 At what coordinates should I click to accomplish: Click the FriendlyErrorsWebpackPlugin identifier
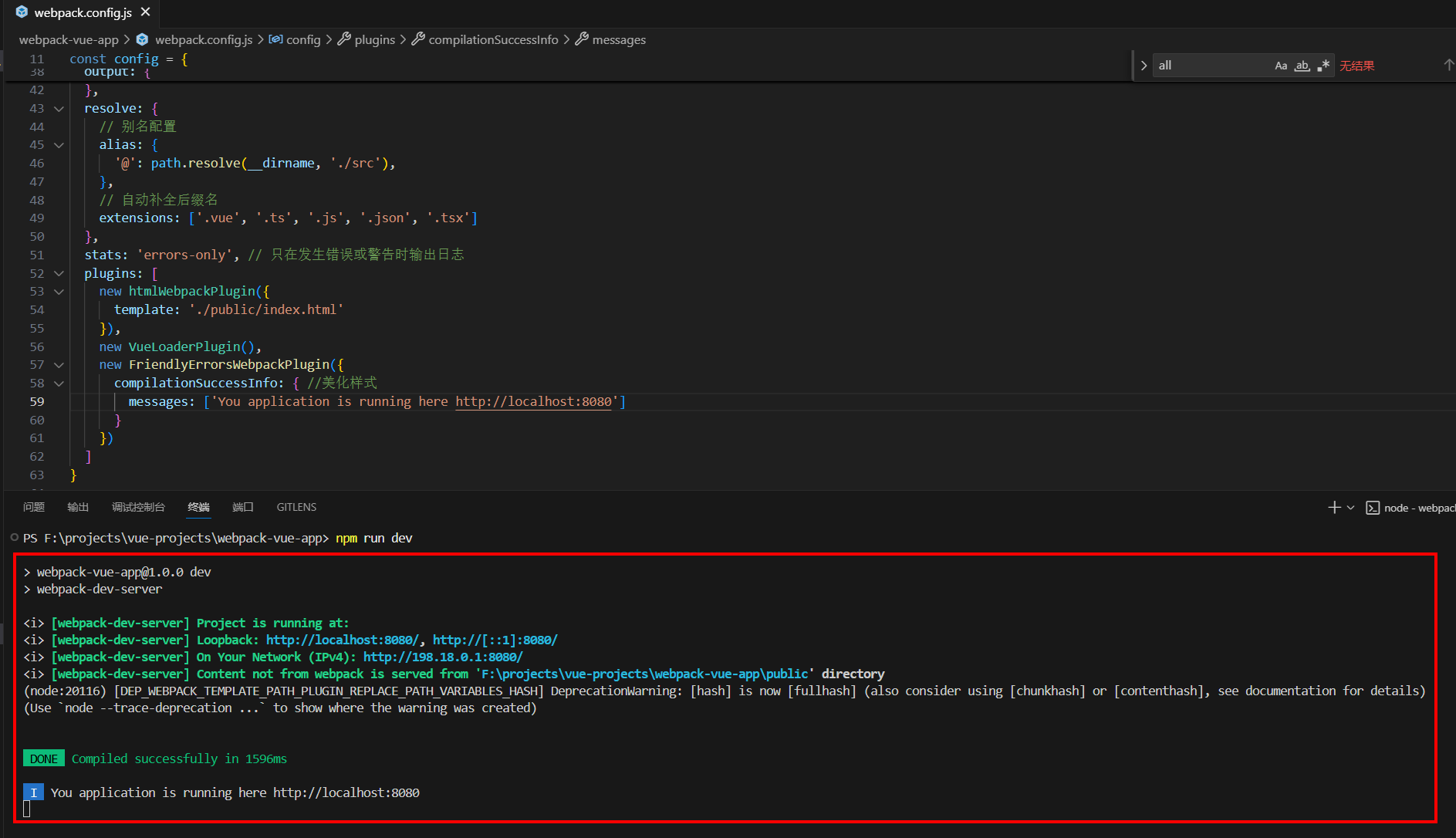click(229, 365)
